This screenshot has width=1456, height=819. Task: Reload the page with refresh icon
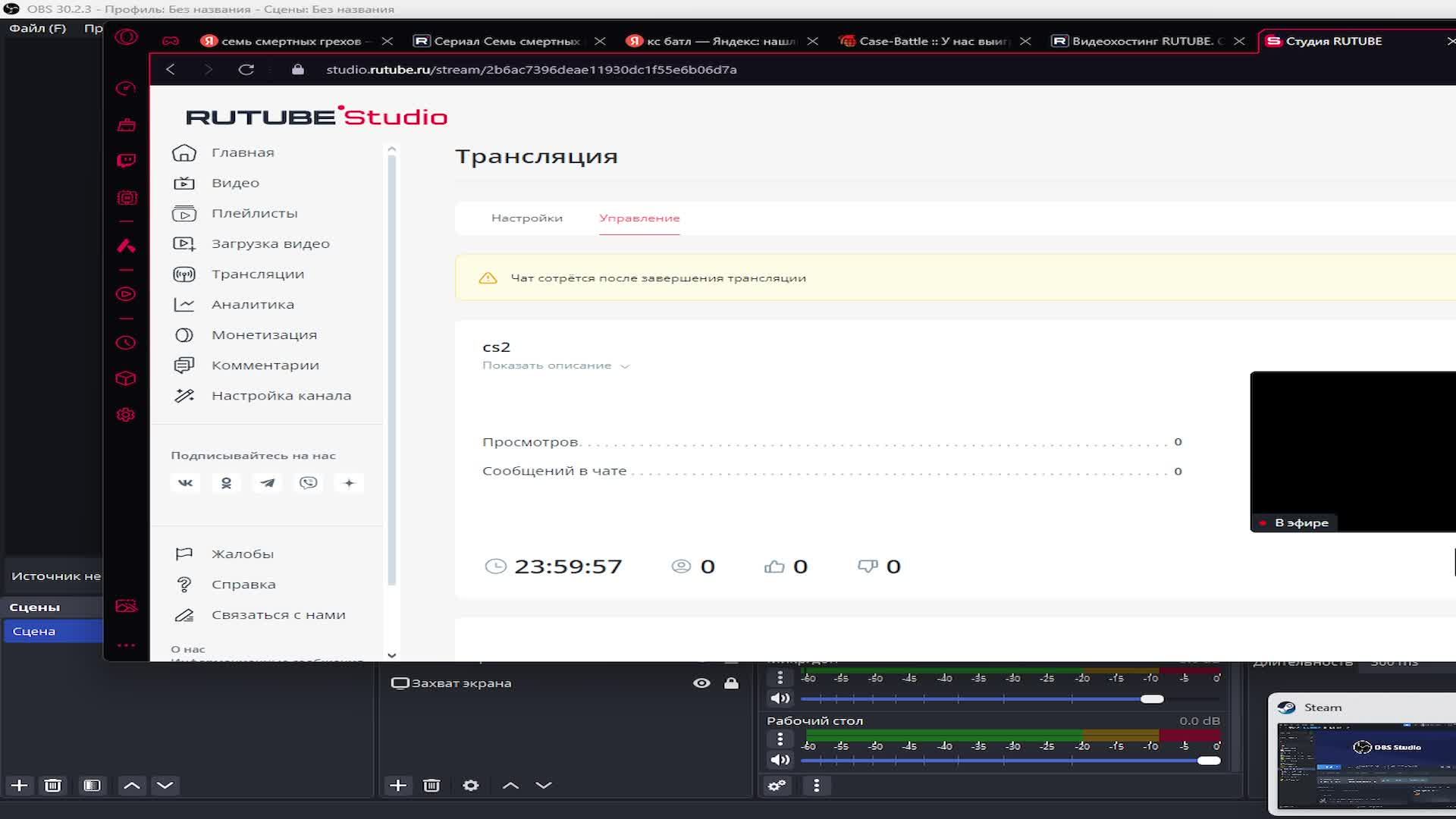(x=246, y=69)
